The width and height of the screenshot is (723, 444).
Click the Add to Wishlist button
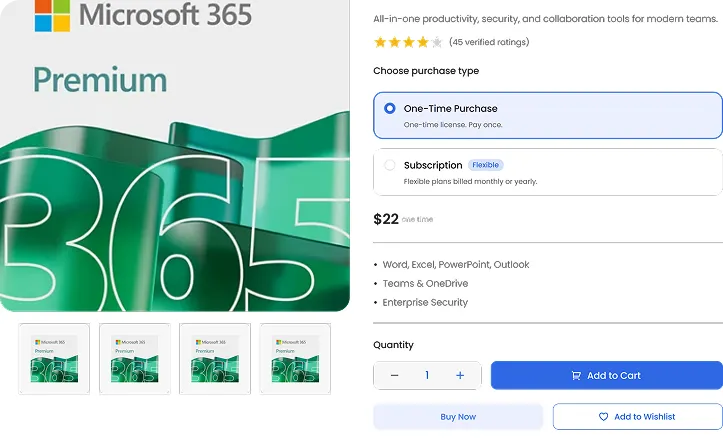tap(637, 416)
